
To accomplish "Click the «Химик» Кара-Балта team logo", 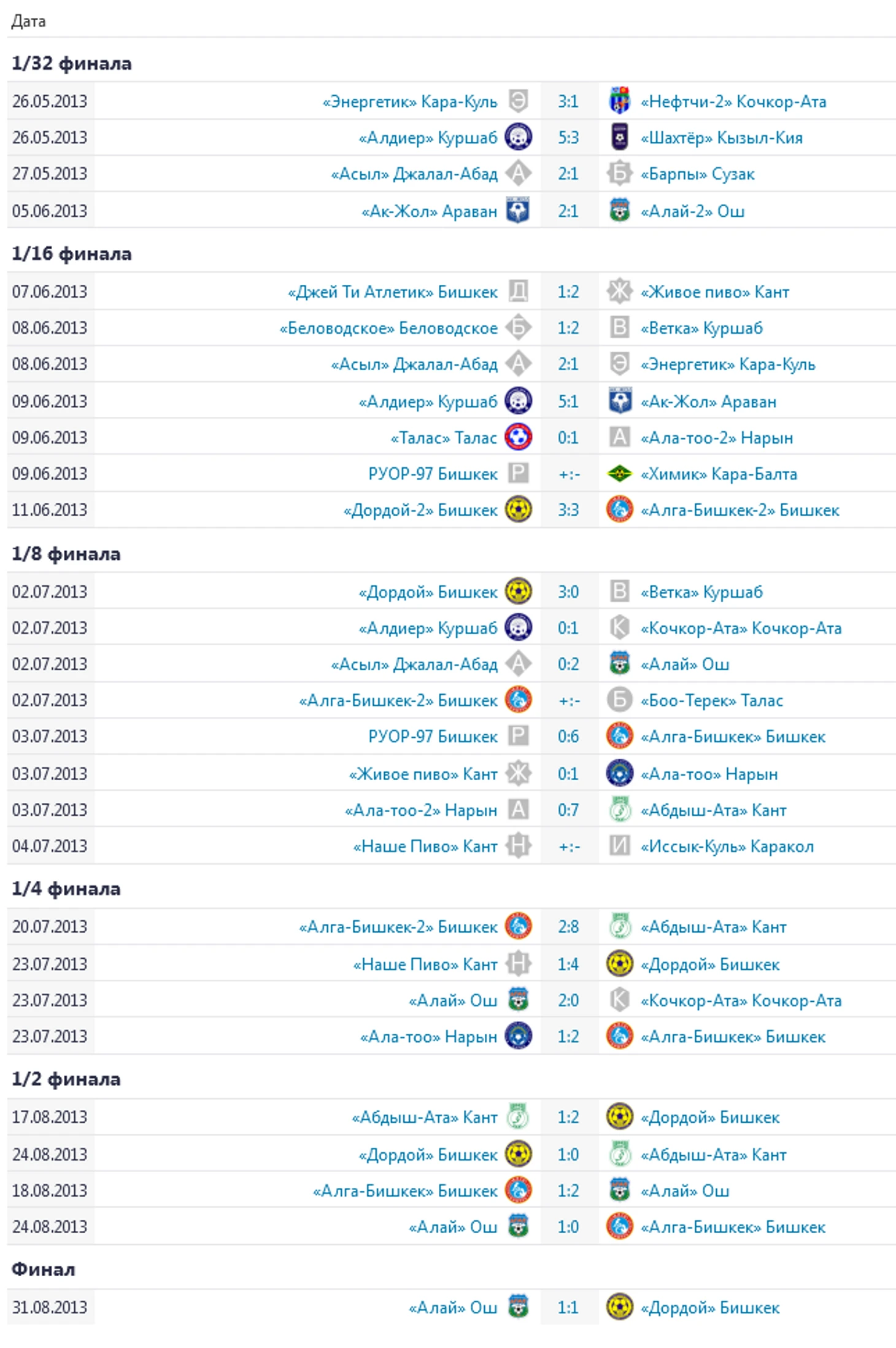I will pyautogui.click(x=619, y=474).
